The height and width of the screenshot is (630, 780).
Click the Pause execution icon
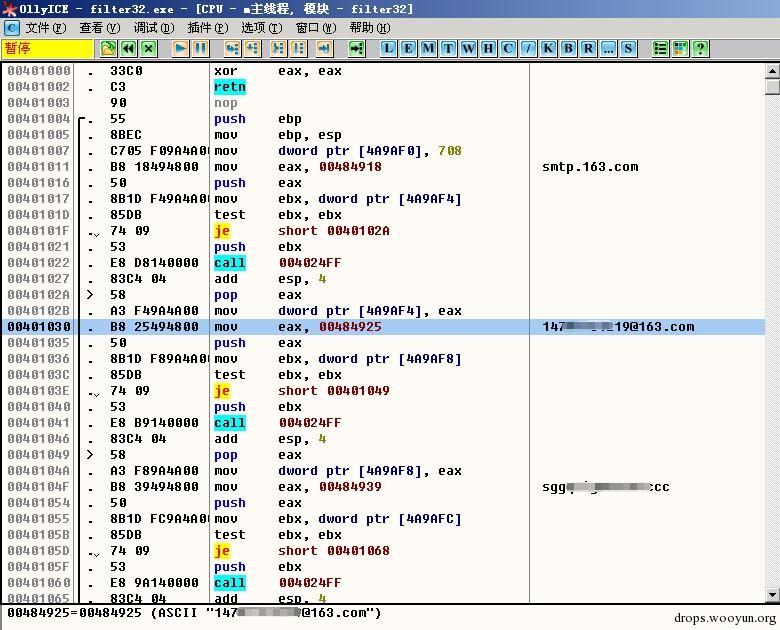[x=200, y=48]
